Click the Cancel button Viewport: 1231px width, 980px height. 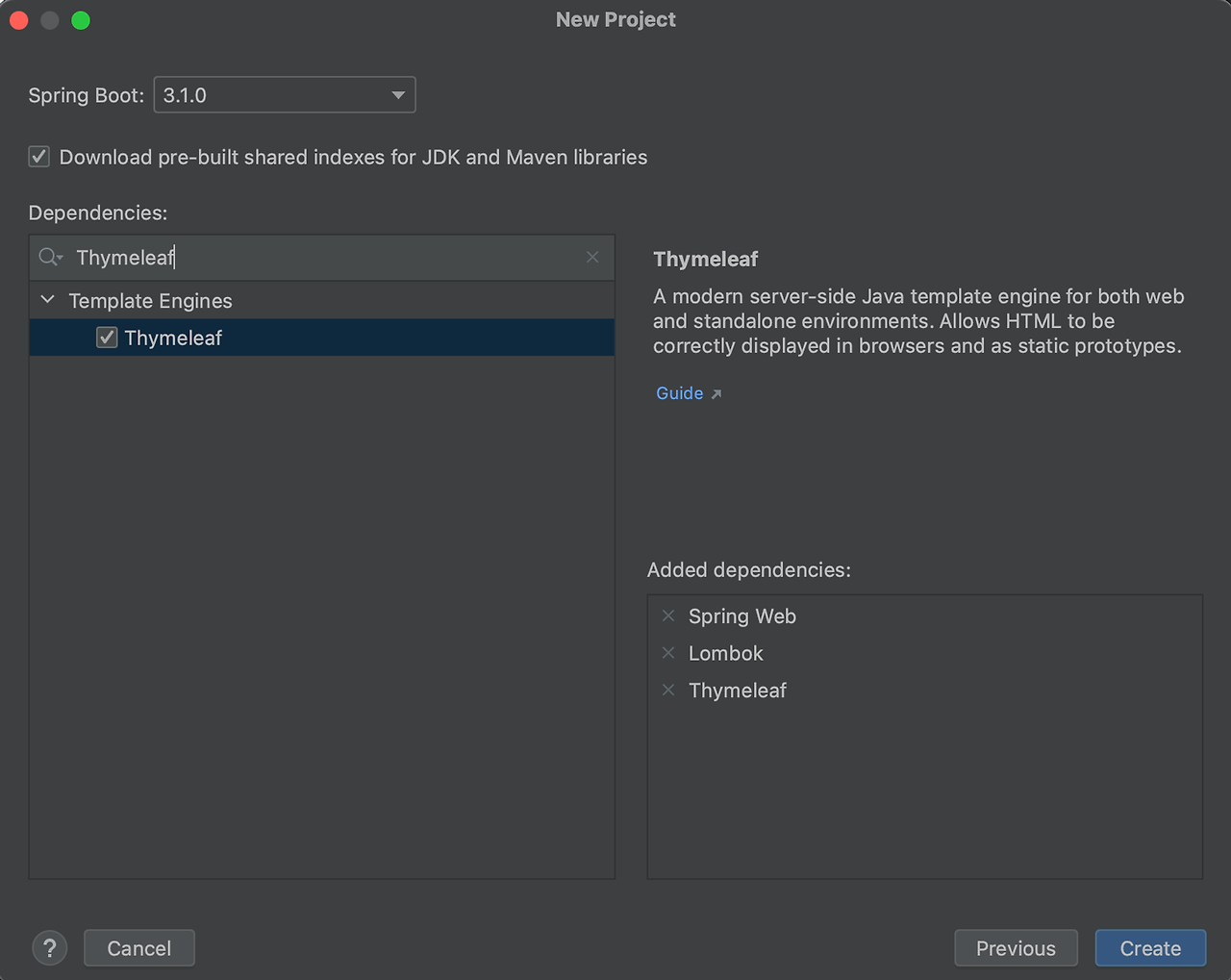point(139,948)
